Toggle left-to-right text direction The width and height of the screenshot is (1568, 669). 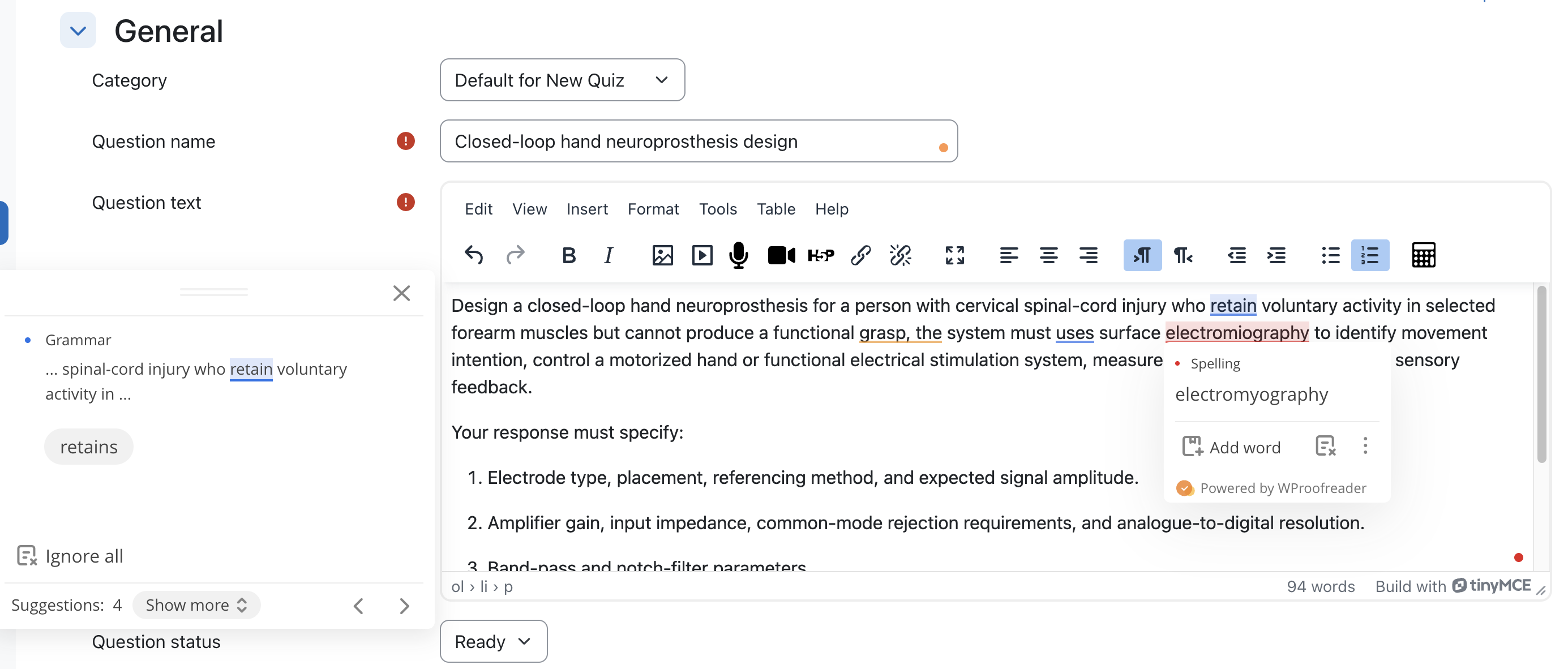click(1142, 255)
